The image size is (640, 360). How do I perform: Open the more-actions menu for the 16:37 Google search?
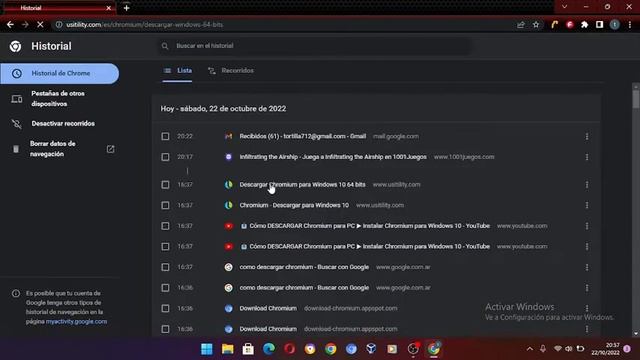[587, 267]
